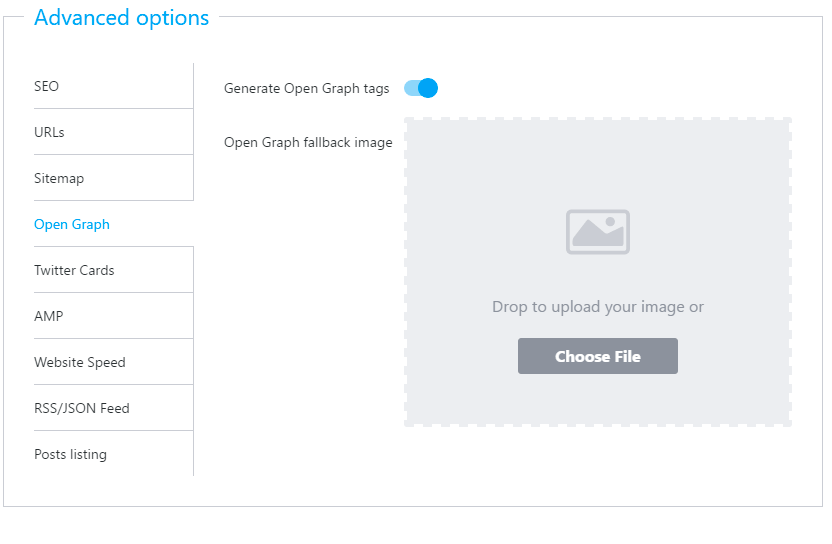
Task: Open the SEO settings tab
Action: click(x=47, y=86)
